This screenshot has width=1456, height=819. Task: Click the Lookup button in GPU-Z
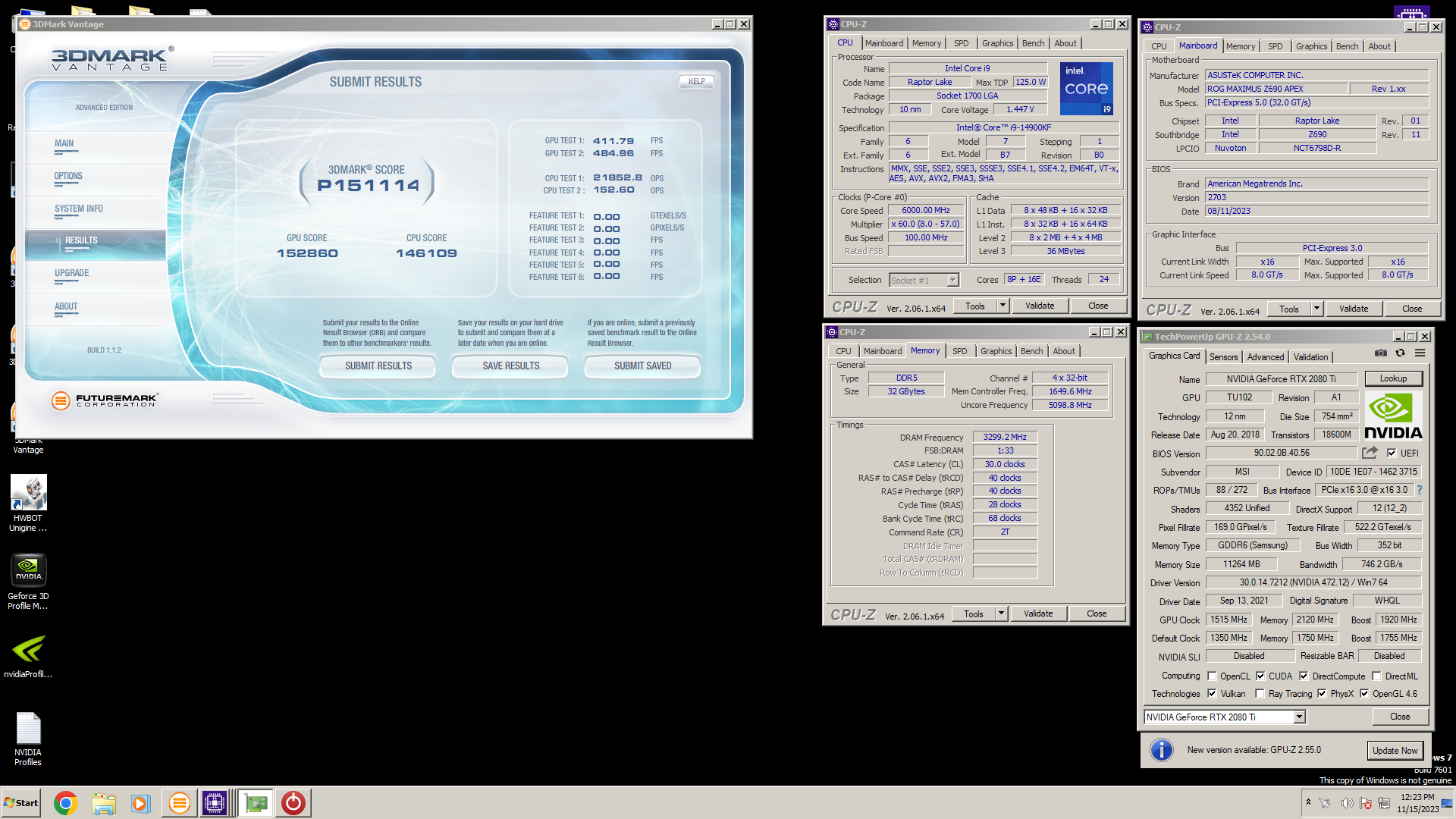tap(1393, 378)
